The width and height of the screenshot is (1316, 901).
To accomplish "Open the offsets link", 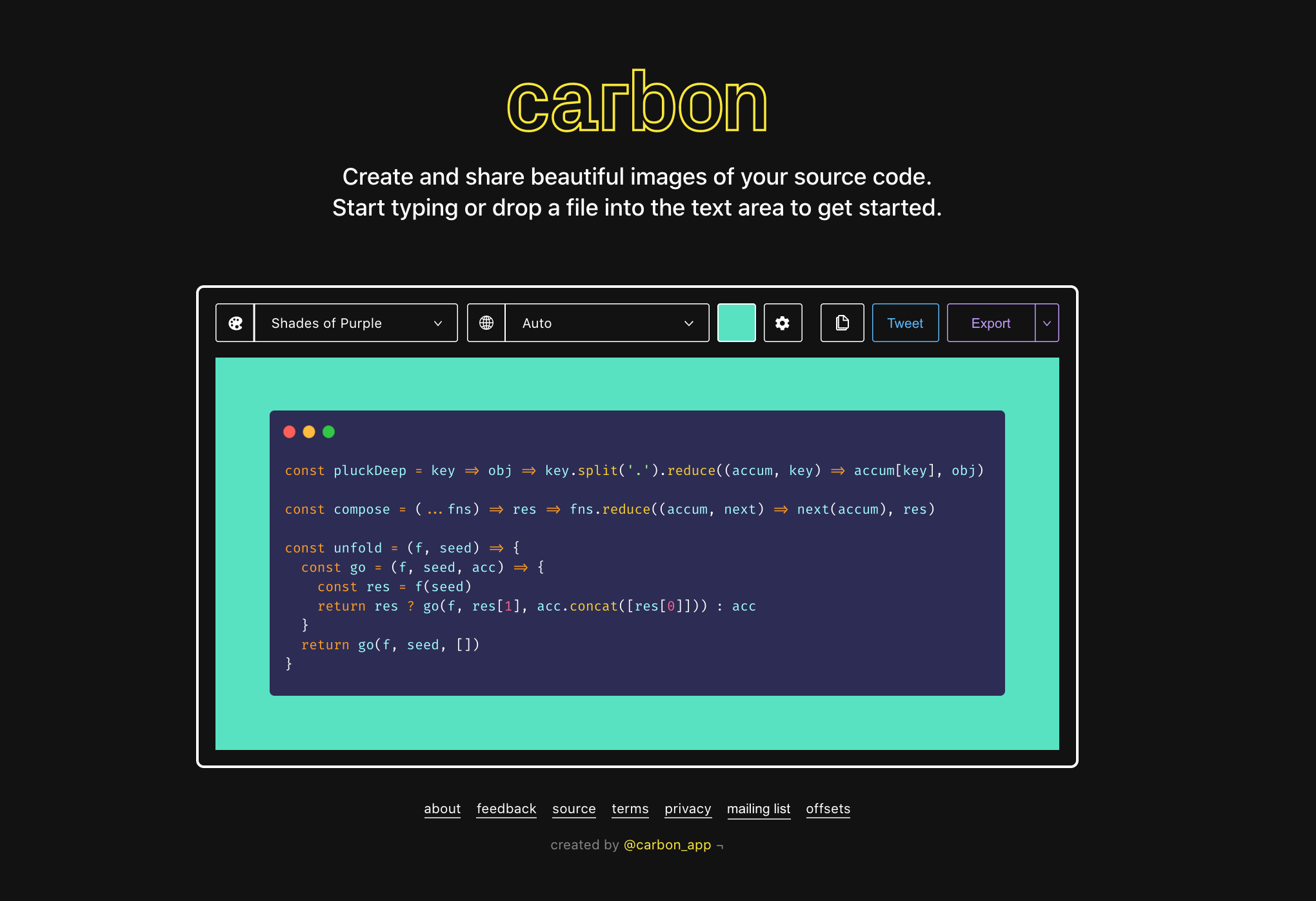I will [828, 809].
